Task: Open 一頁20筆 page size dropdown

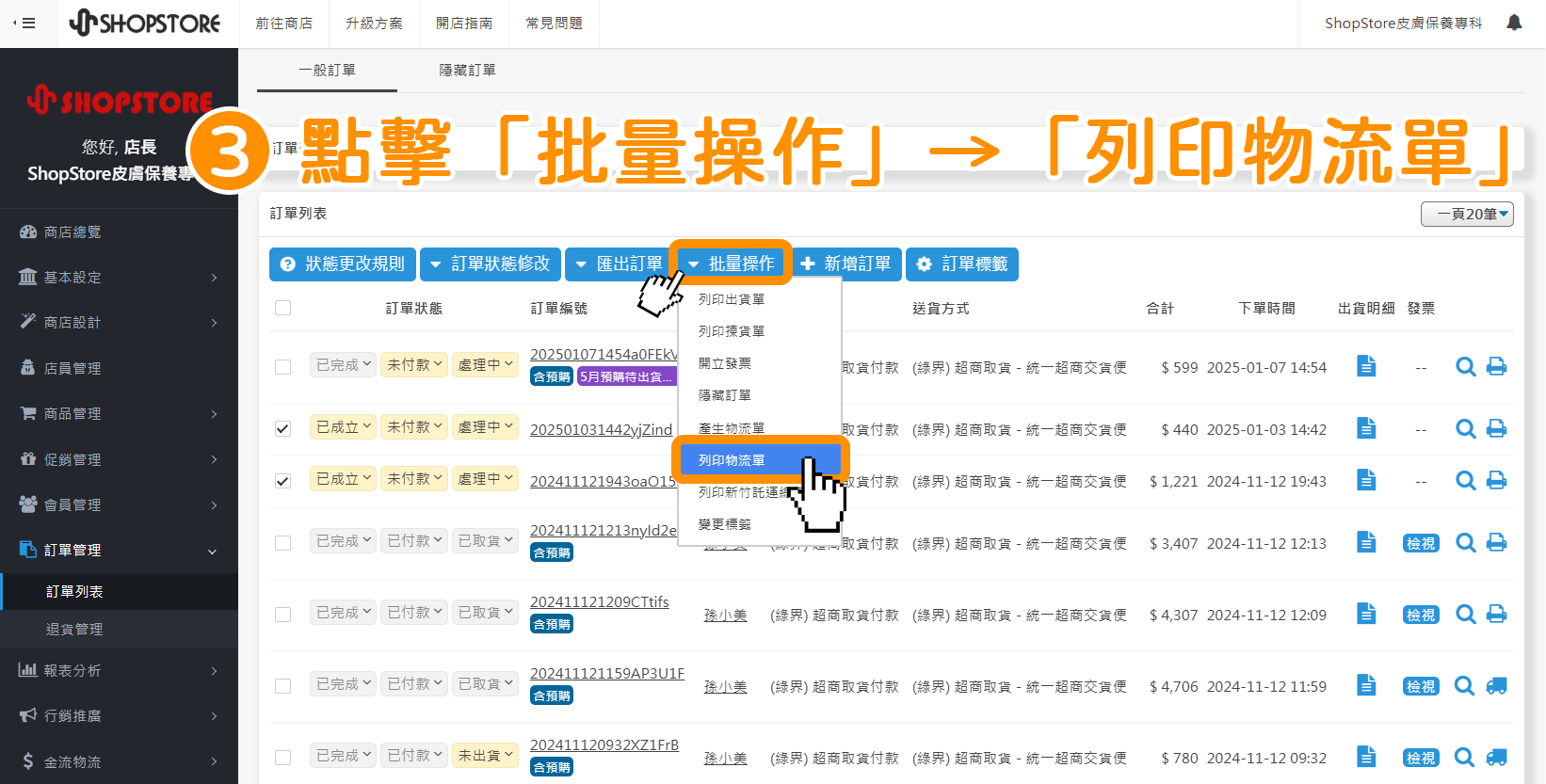Action: point(1467,214)
